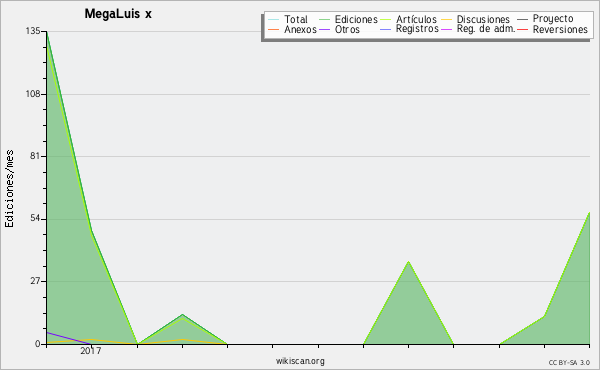
Task: Click the y-axis value 54
Action: tap(35, 218)
